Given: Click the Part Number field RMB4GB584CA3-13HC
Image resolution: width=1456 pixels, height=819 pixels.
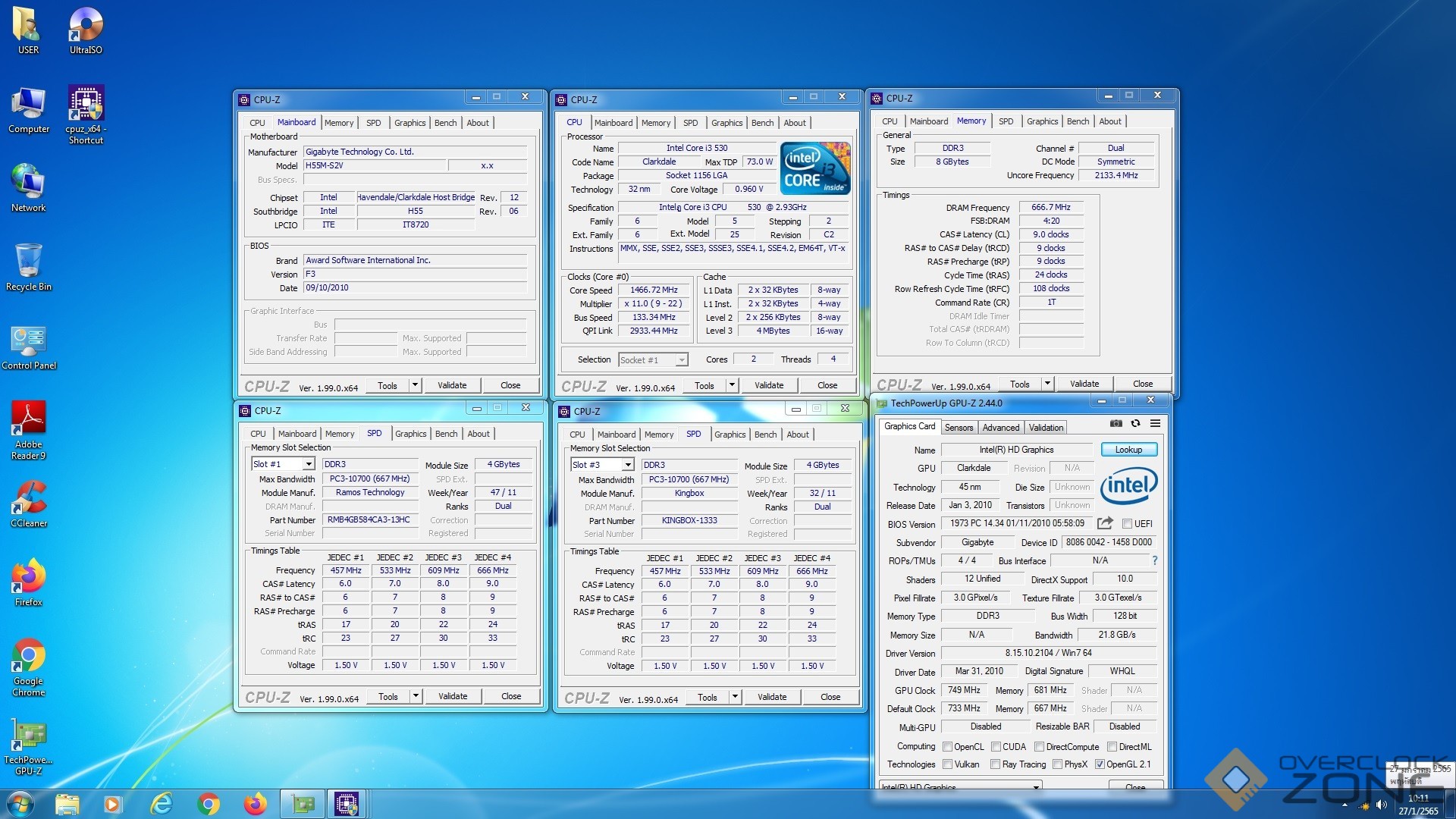Looking at the screenshot, I should coord(369,520).
